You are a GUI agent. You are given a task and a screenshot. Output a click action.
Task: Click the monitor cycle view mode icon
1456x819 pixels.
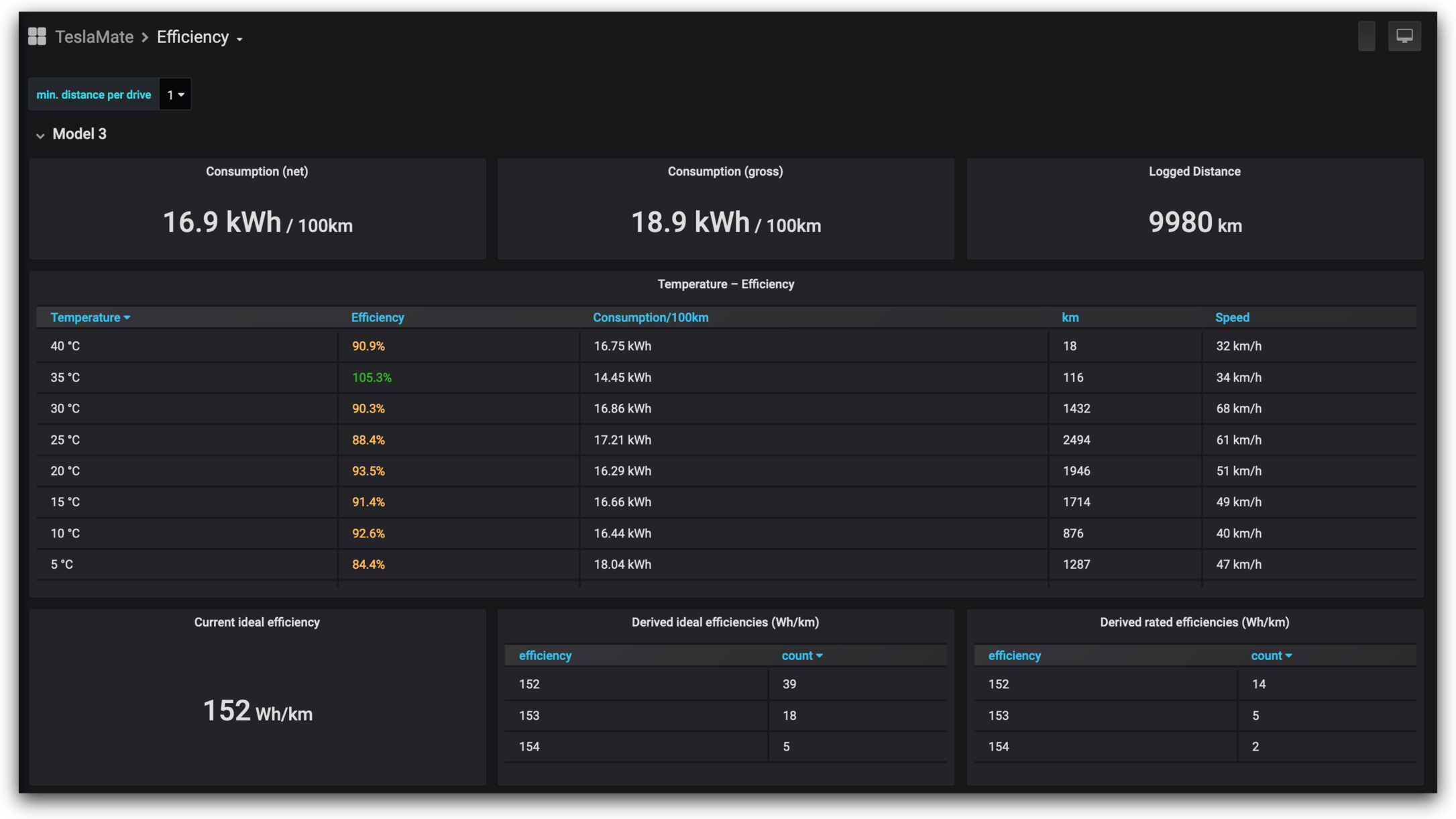click(1404, 36)
